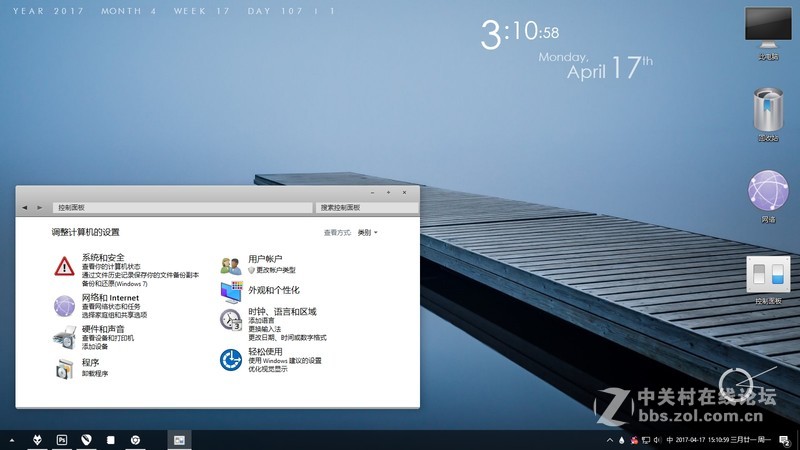Click the Ease of Access blue icon
Viewport: 800px width, 450px height.
coord(231,360)
